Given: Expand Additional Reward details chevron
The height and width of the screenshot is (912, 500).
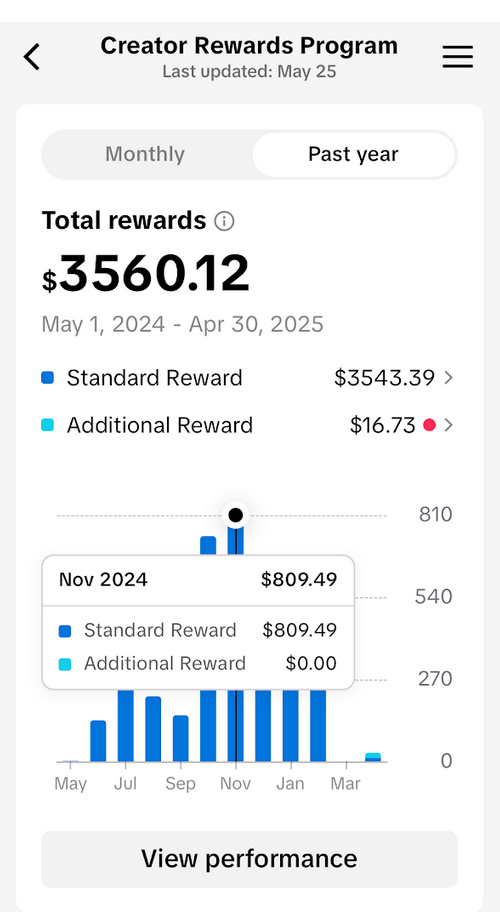Looking at the screenshot, I should (x=448, y=426).
